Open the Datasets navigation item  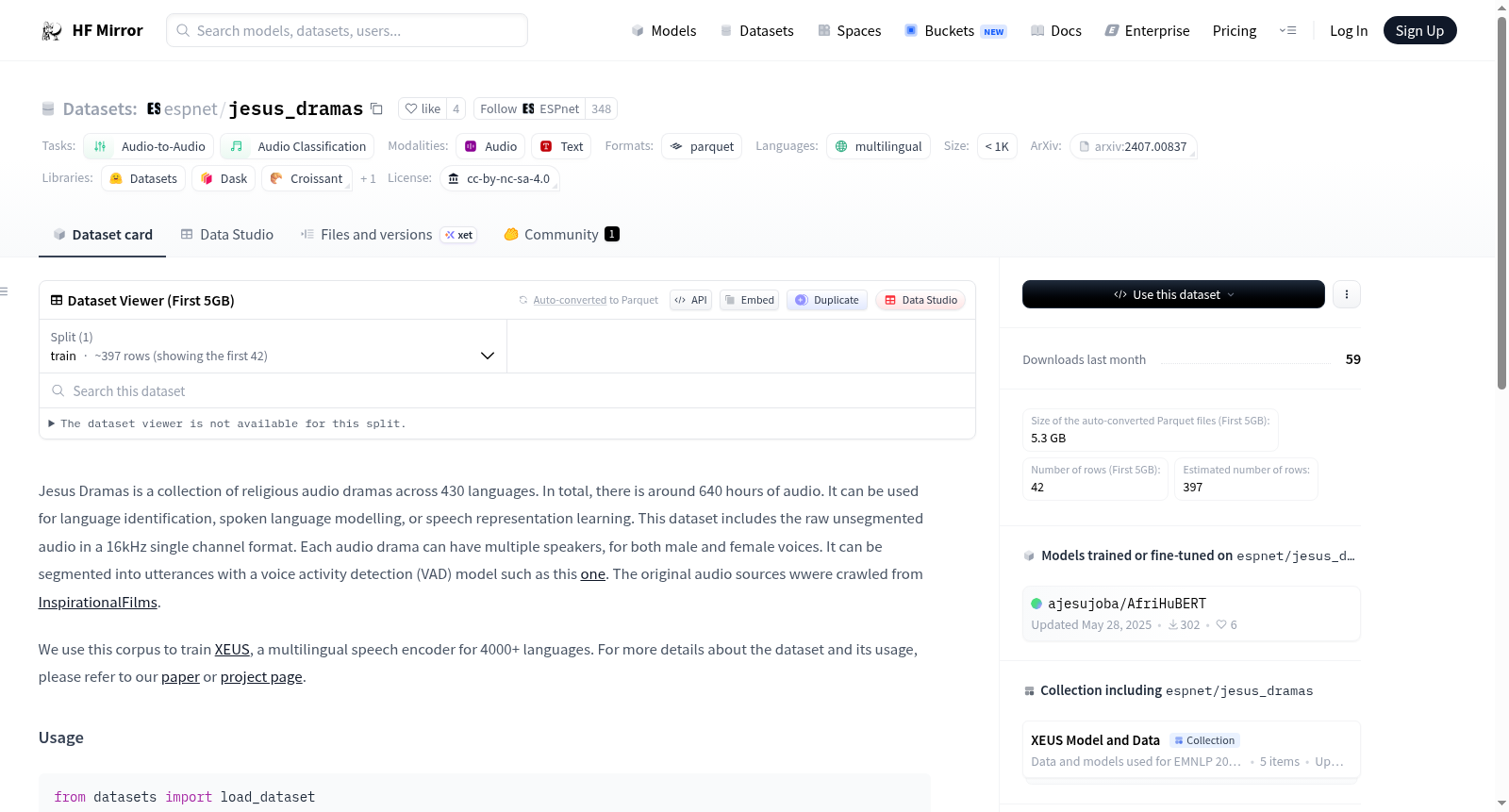(756, 30)
